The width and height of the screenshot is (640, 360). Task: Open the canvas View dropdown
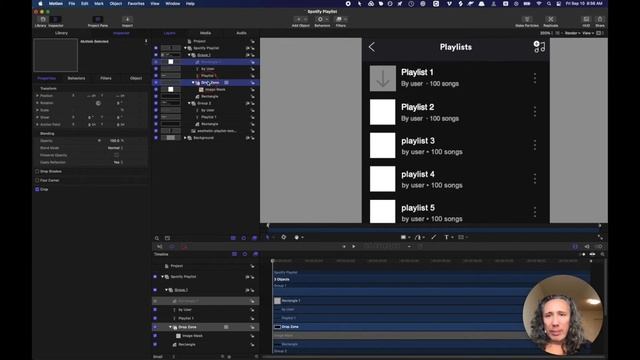click(x=588, y=33)
